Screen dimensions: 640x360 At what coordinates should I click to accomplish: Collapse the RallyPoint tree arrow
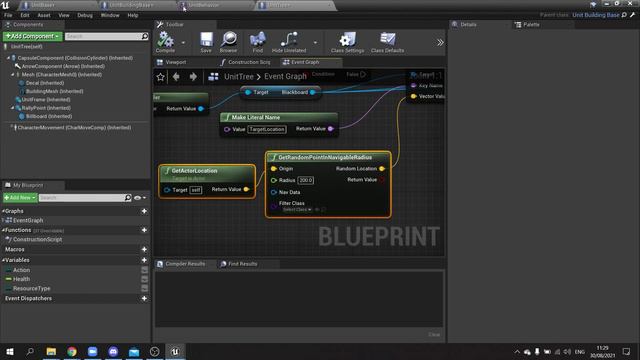(x=13, y=108)
